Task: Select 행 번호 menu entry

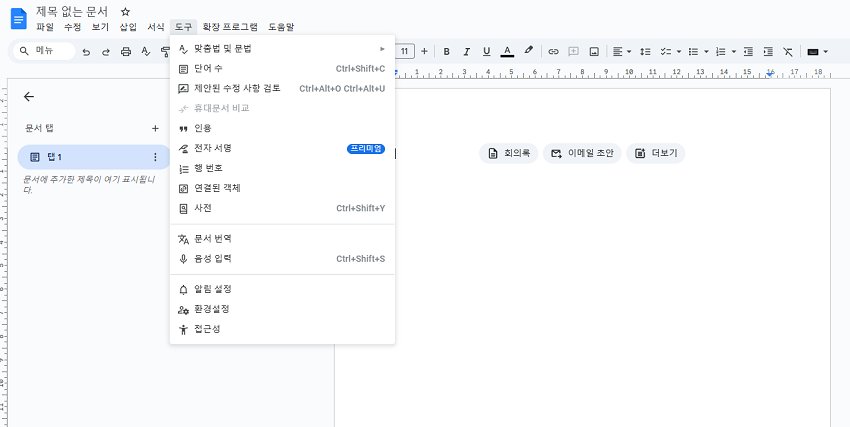Action: tap(282, 168)
